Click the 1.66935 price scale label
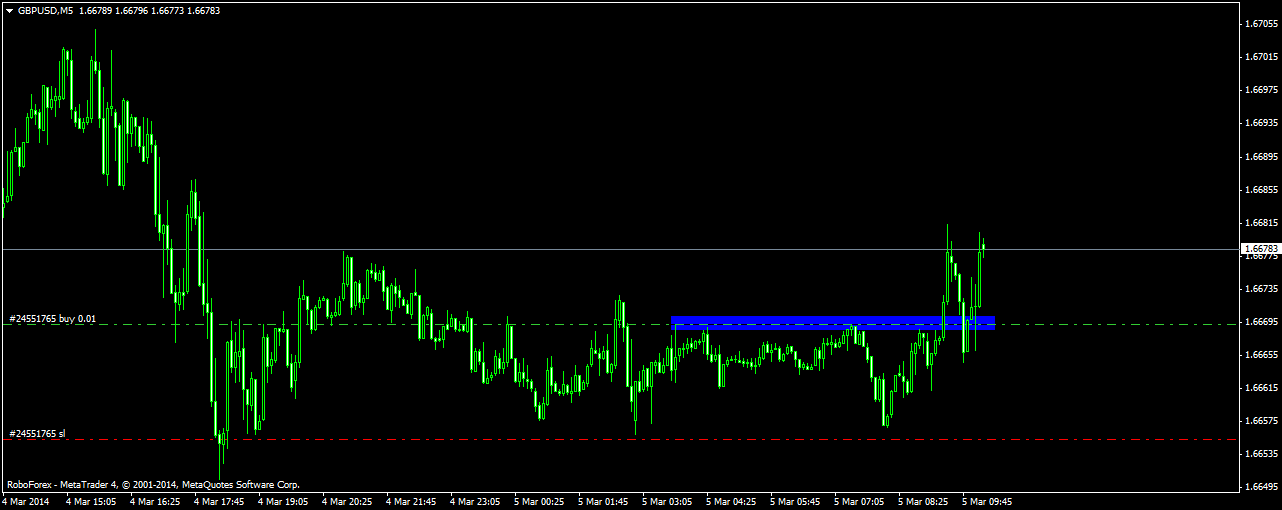The height and width of the screenshot is (510, 1282). pyautogui.click(x=1261, y=123)
